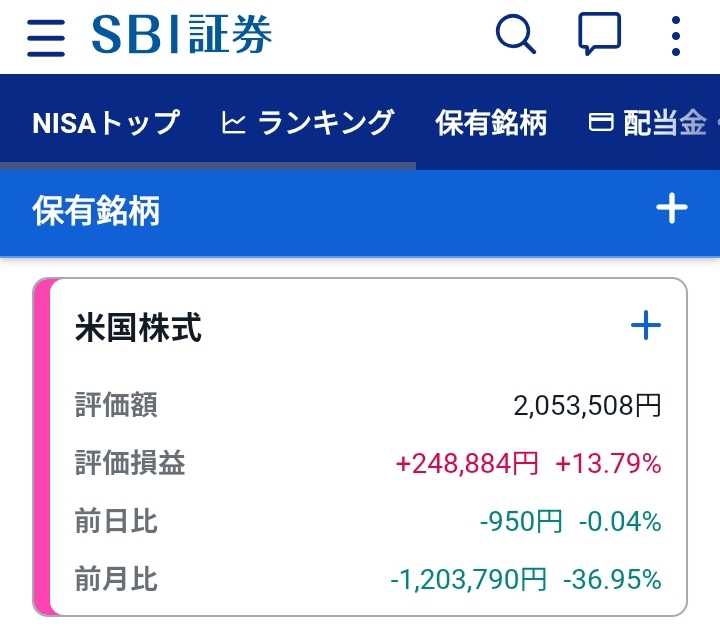Select the 評価損益 +248,884円 row

[x=368, y=463]
